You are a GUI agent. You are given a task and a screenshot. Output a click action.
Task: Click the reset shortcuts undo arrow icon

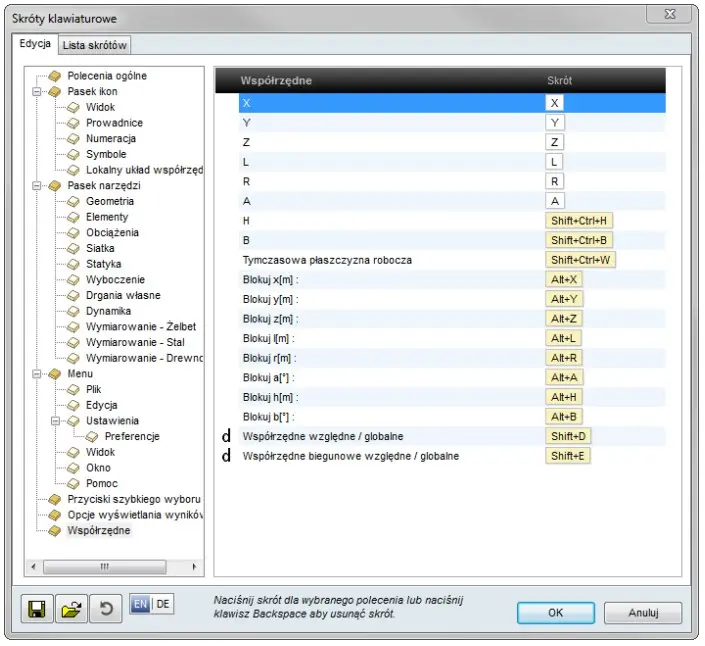click(x=103, y=609)
